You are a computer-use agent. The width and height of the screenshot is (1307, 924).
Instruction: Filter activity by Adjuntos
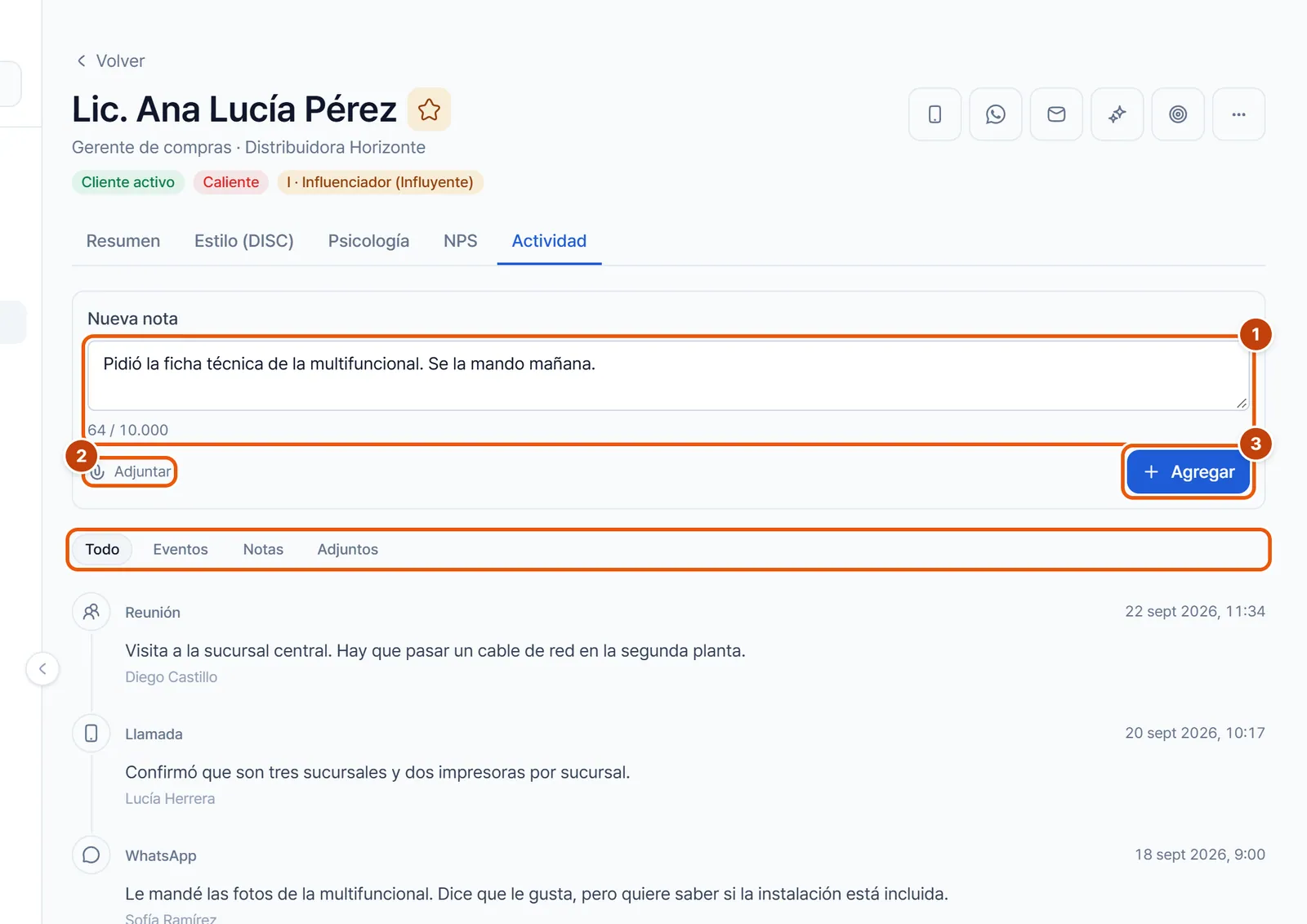point(348,550)
